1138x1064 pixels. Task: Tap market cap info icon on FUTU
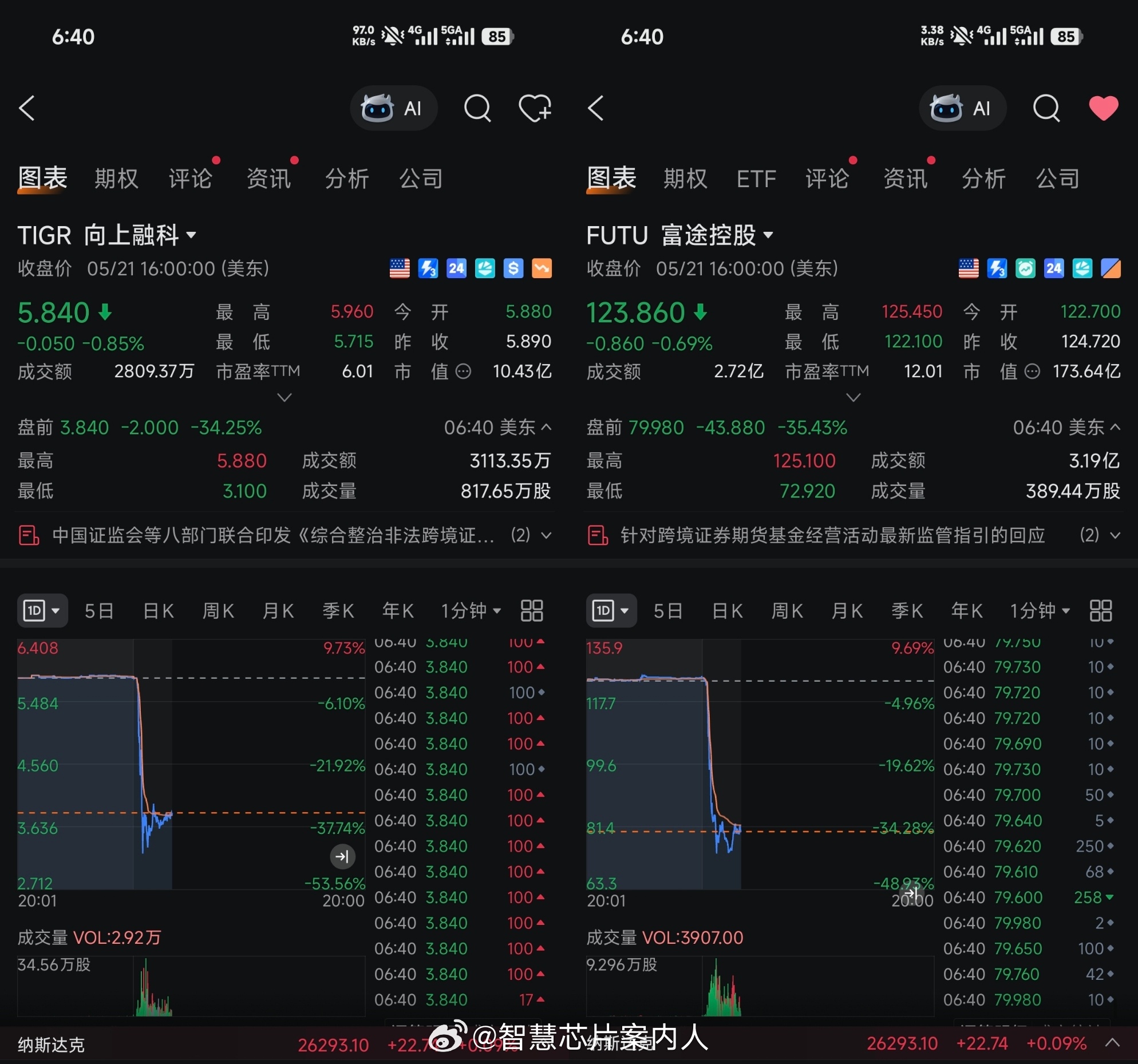click(x=1032, y=372)
